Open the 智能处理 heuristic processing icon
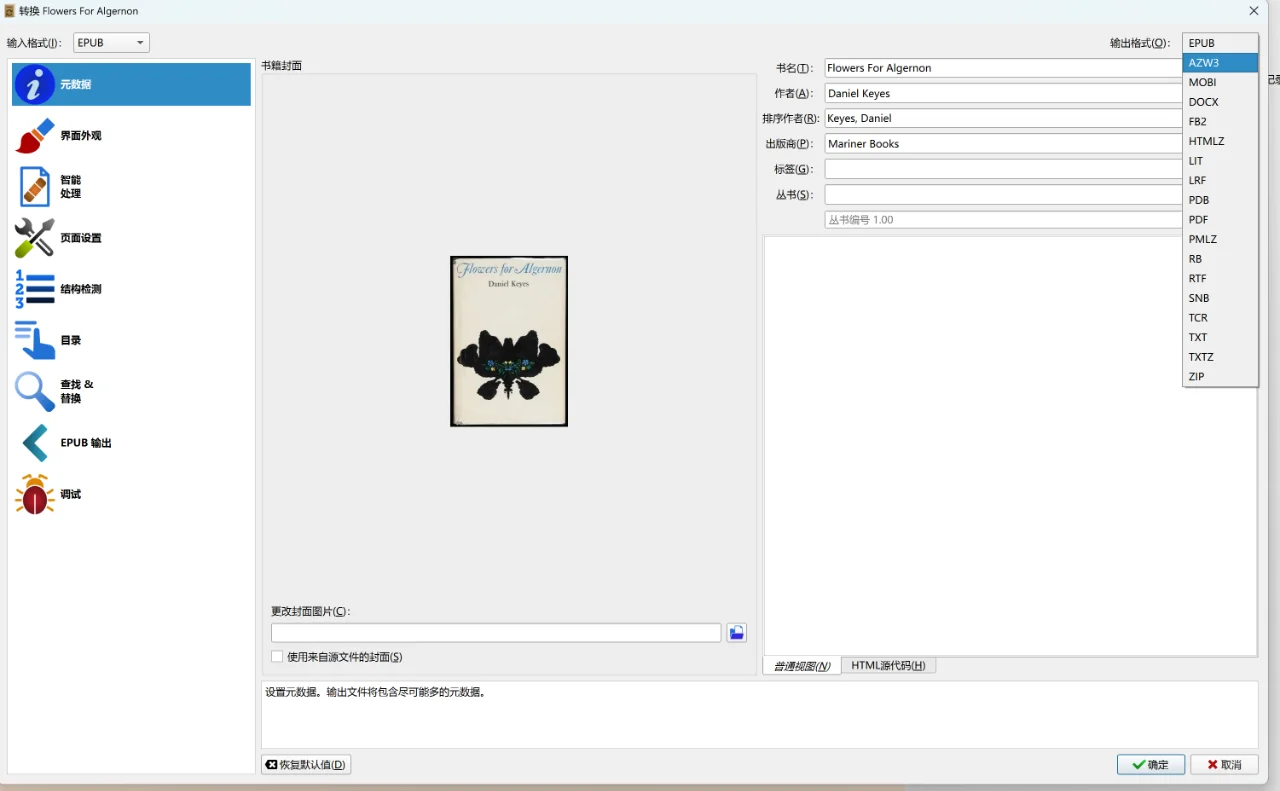This screenshot has height=791, width=1280. coord(34,187)
